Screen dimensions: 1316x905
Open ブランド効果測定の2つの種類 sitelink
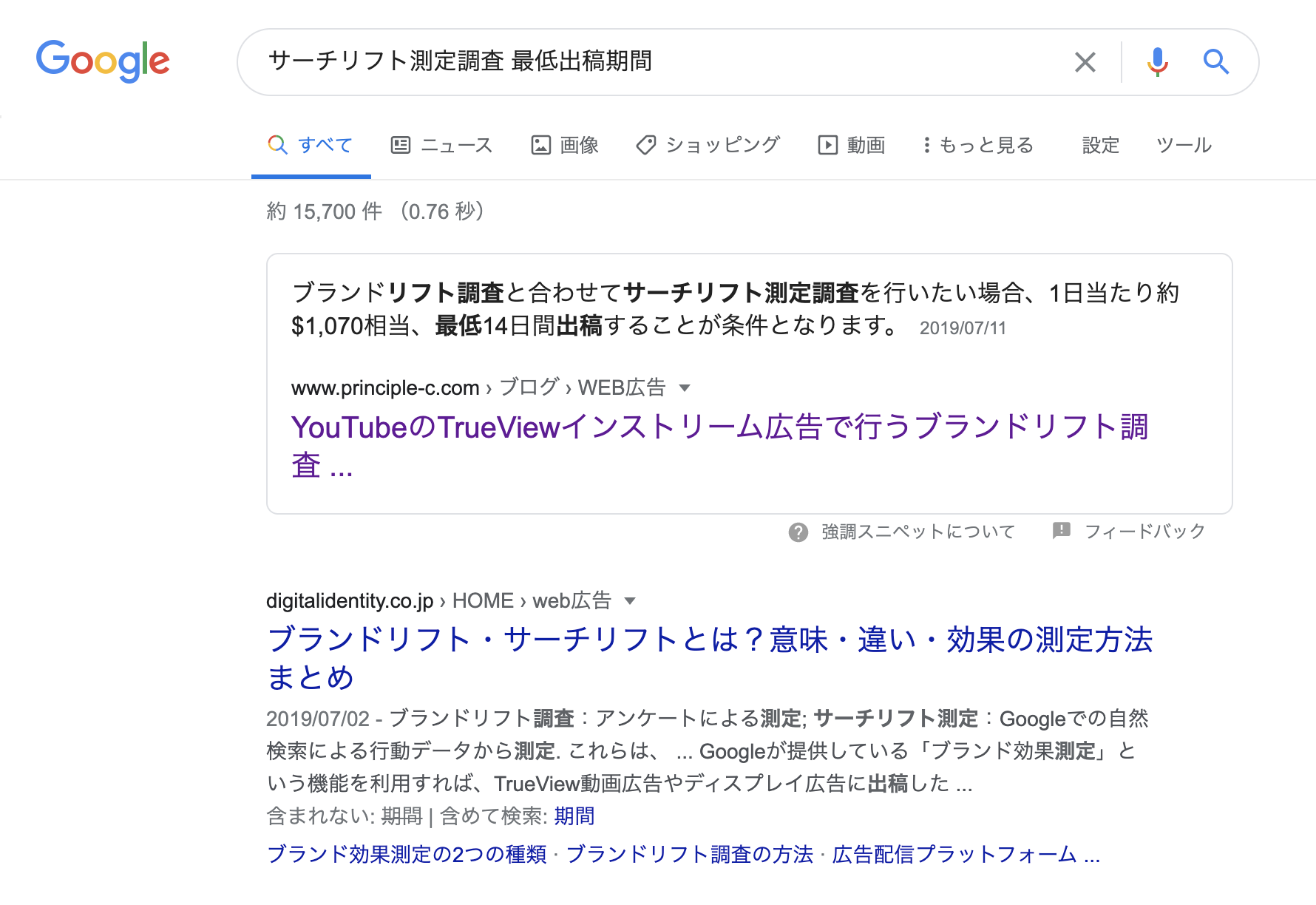click(407, 855)
